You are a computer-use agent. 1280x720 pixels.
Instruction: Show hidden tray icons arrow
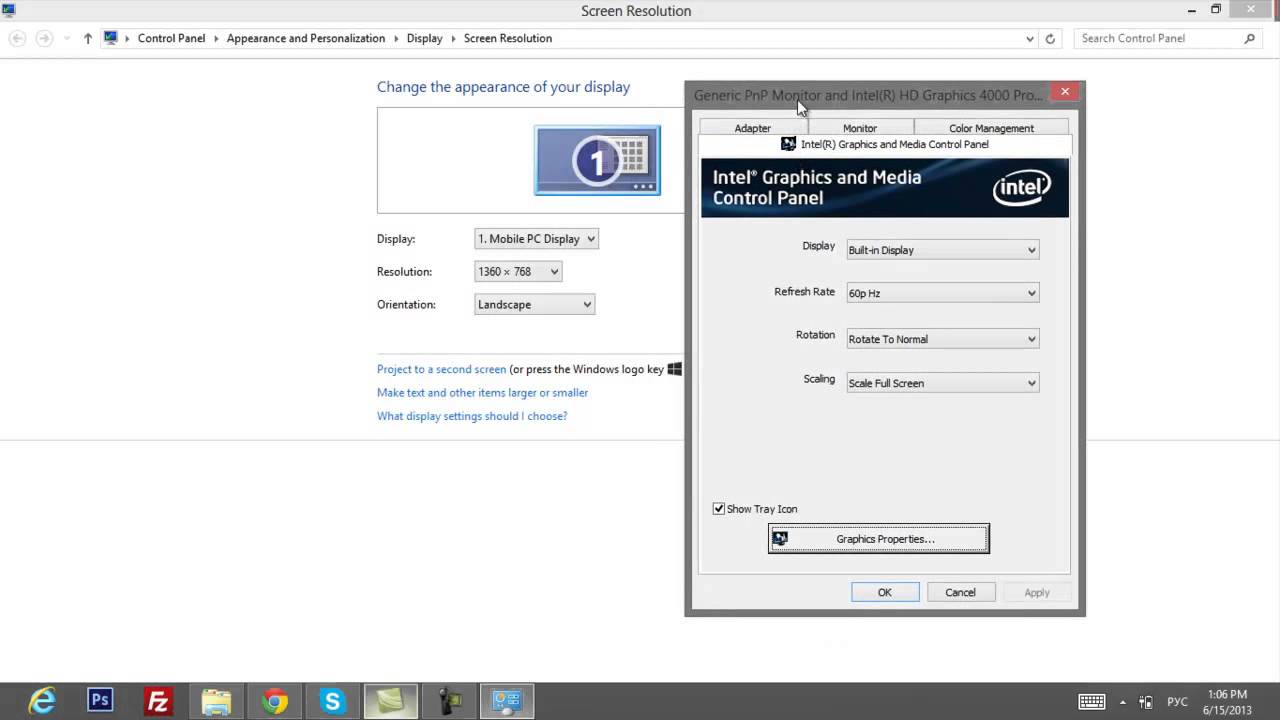[x=1123, y=702]
